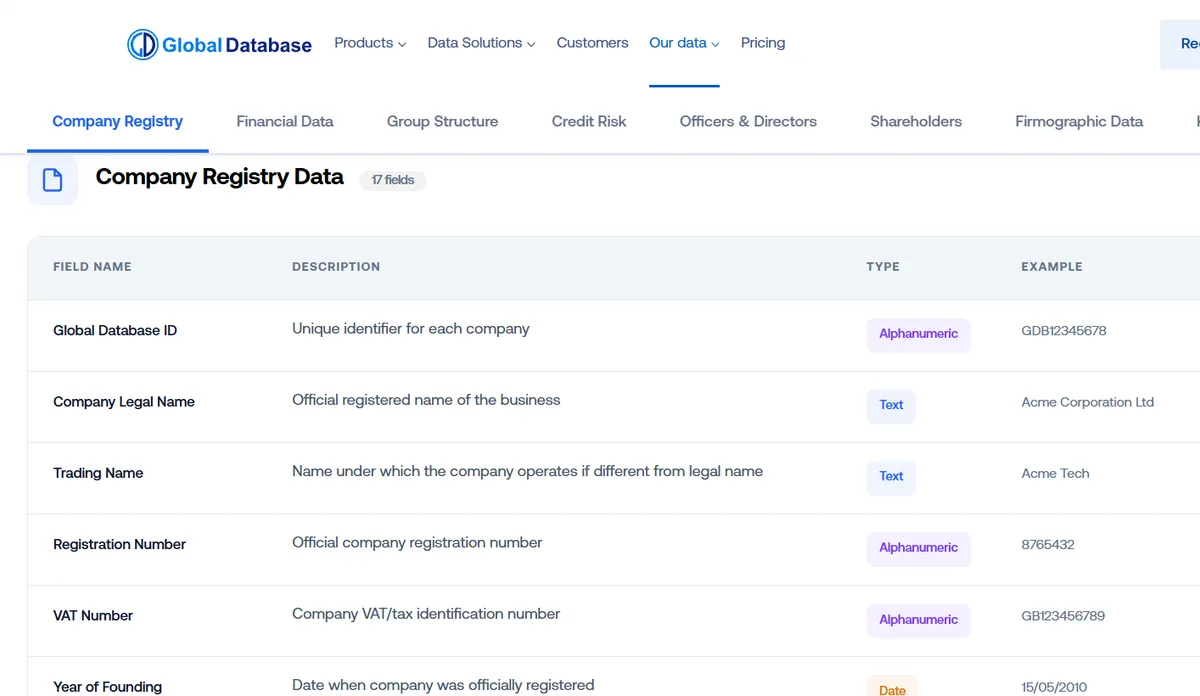Screen dimensions: 1200x696
Task: Click the FIELD NAME column header
Action: pos(92,267)
